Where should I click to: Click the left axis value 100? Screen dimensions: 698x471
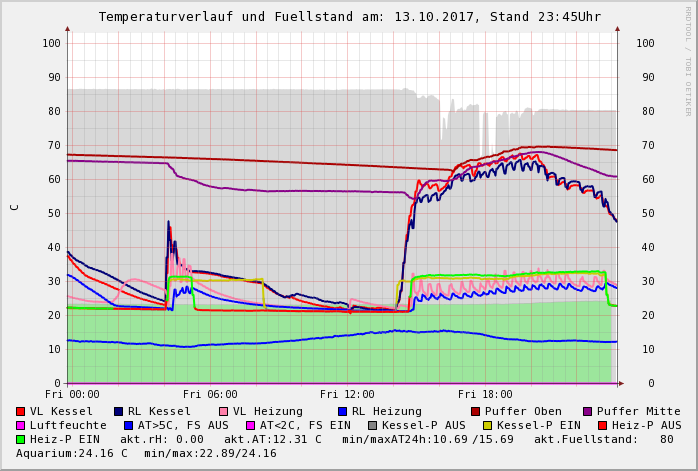(52, 43)
